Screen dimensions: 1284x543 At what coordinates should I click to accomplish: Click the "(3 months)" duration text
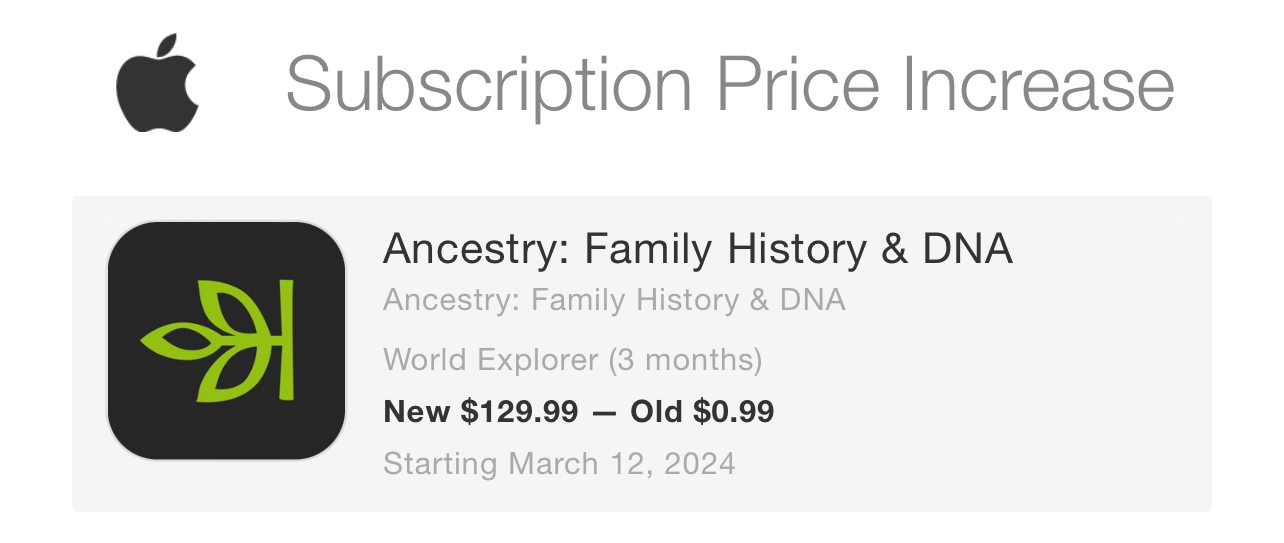[x=685, y=359]
